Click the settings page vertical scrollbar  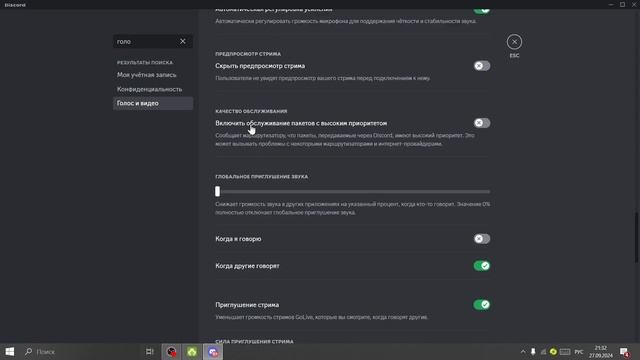pyautogui.click(x=636, y=238)
